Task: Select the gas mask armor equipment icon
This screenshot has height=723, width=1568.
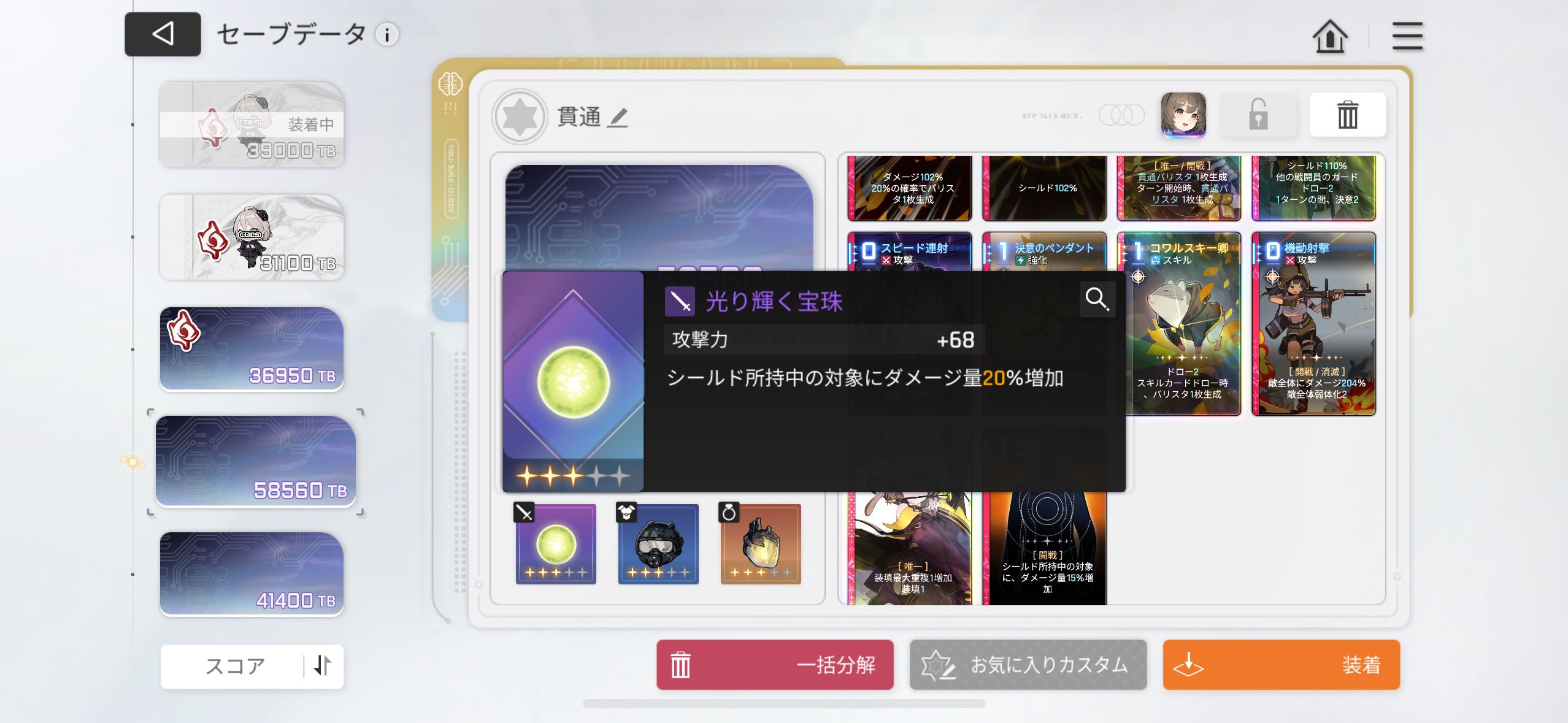Action: tap(658, 544)
